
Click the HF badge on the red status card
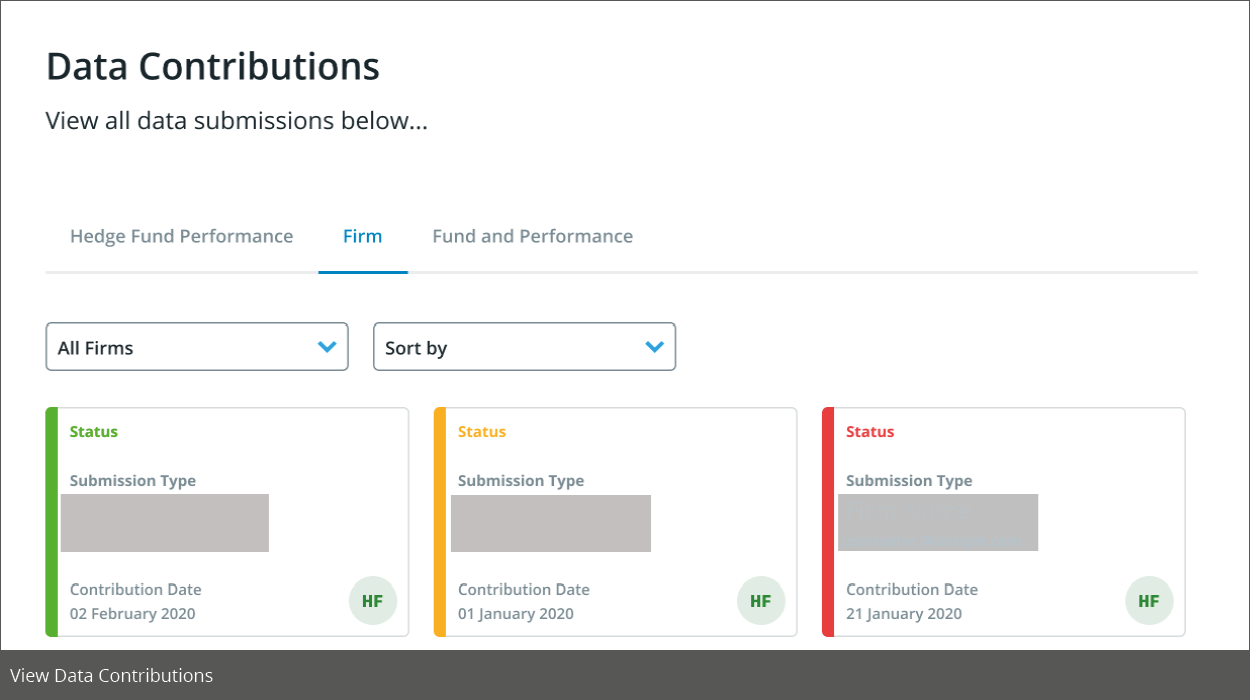(x=1148, y=600)
